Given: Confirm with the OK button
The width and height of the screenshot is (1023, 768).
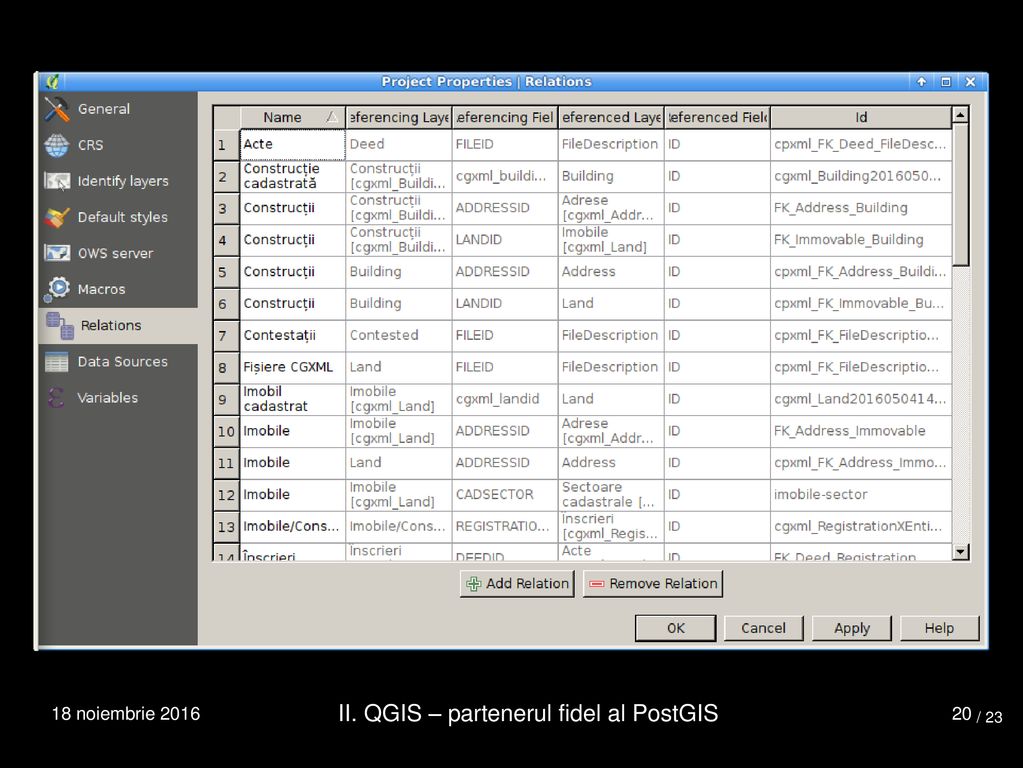Looking at the screenshot, I should click(675, 628).
